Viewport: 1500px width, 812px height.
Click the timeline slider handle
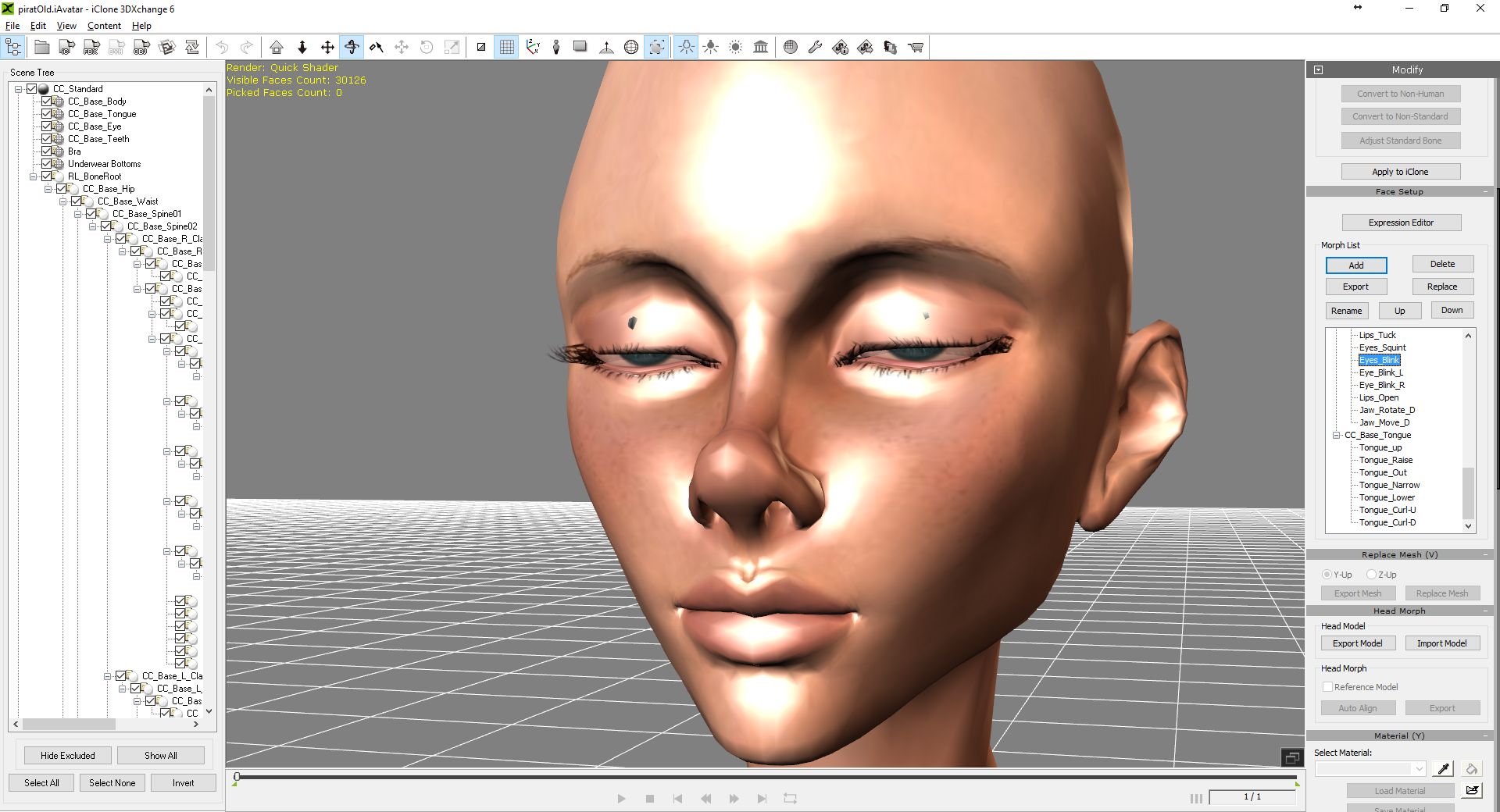pos(237,777)
